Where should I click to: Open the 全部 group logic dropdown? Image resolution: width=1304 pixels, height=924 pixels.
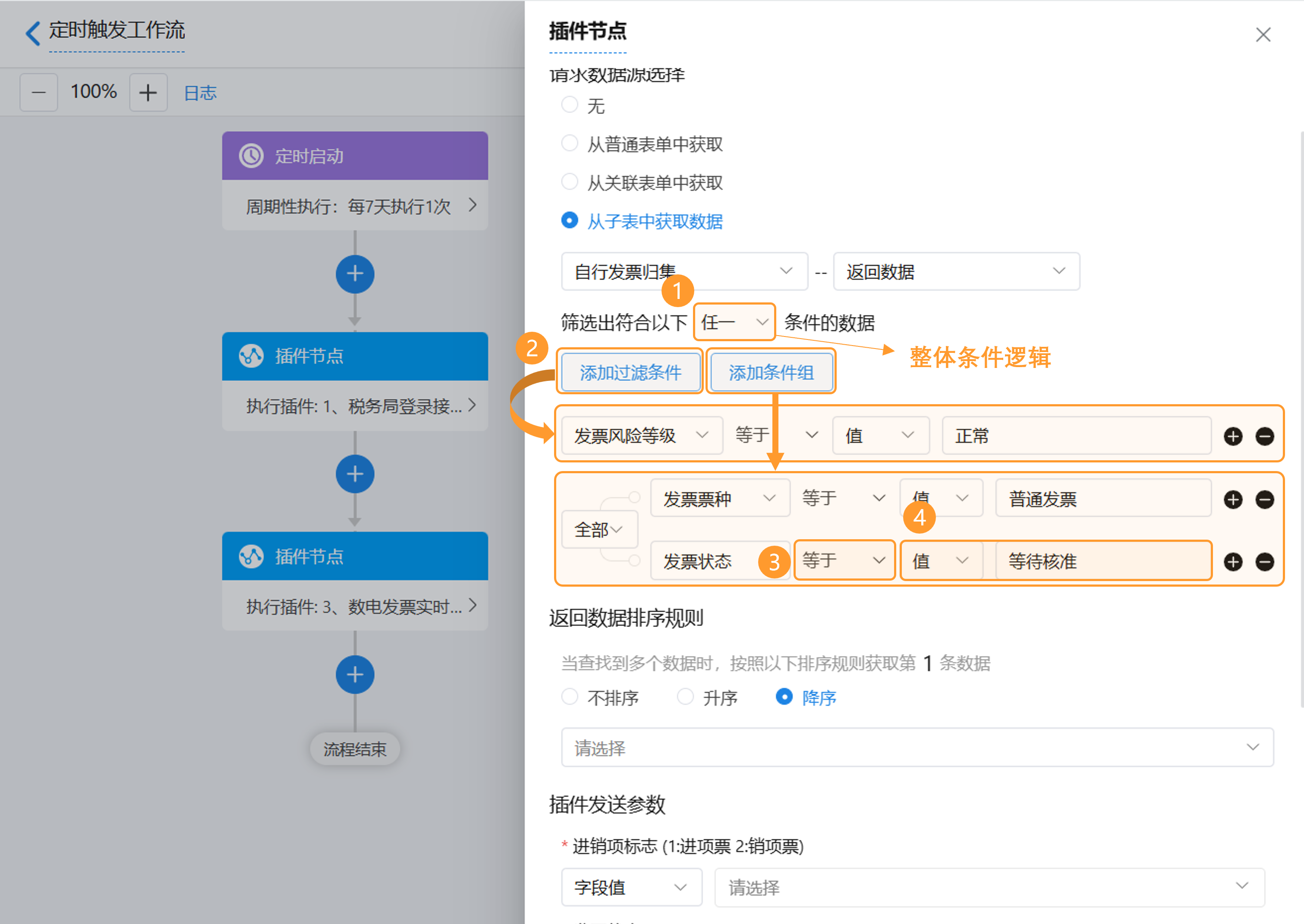599,530
